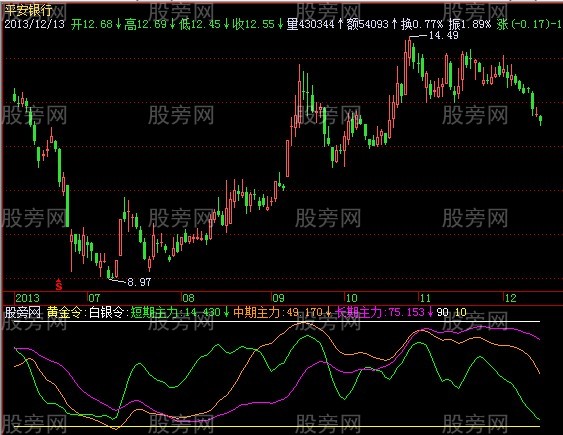Click the 8.97 low price label
The height and width of the screenshot is (435, 563).
pos(139,282)
